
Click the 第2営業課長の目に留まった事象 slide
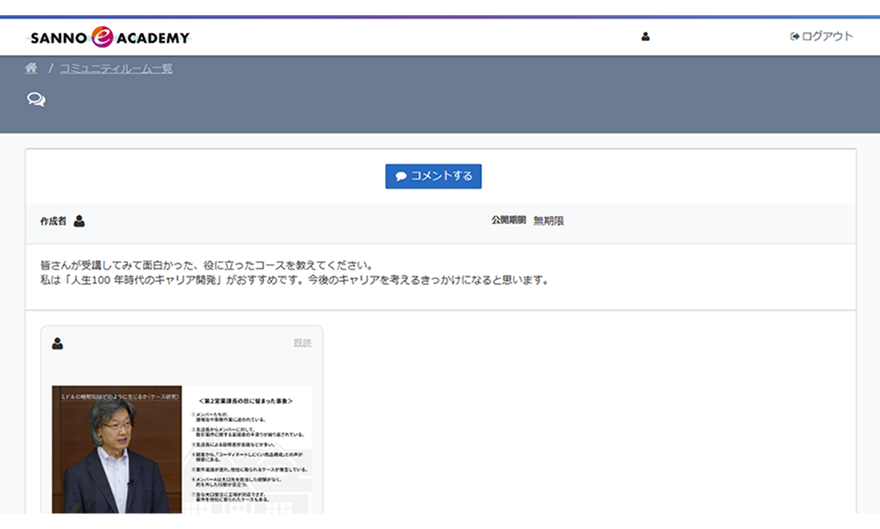point(246,450)
